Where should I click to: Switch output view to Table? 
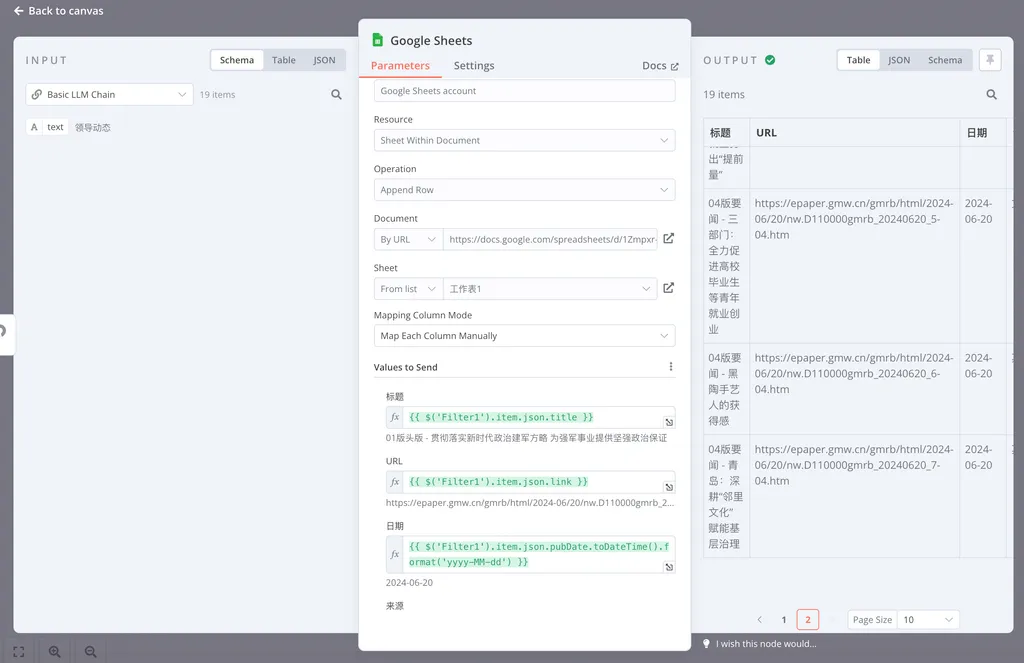858,60
